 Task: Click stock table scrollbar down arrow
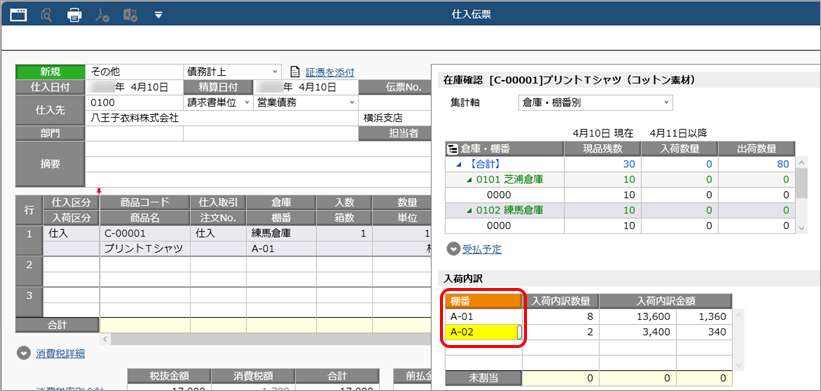[x=801, y=228]
